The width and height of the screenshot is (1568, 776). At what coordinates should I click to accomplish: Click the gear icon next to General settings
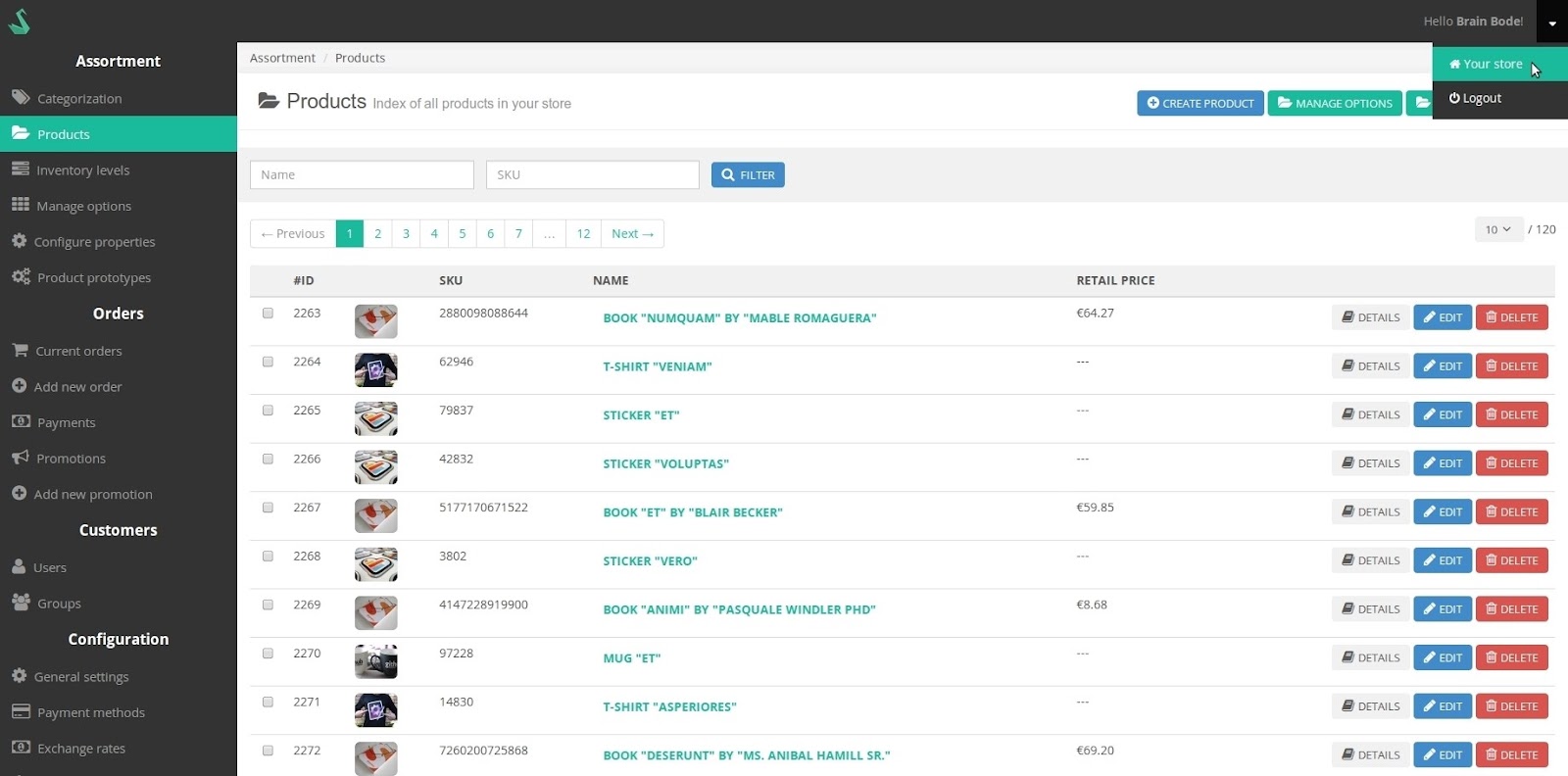click(19, 675)
